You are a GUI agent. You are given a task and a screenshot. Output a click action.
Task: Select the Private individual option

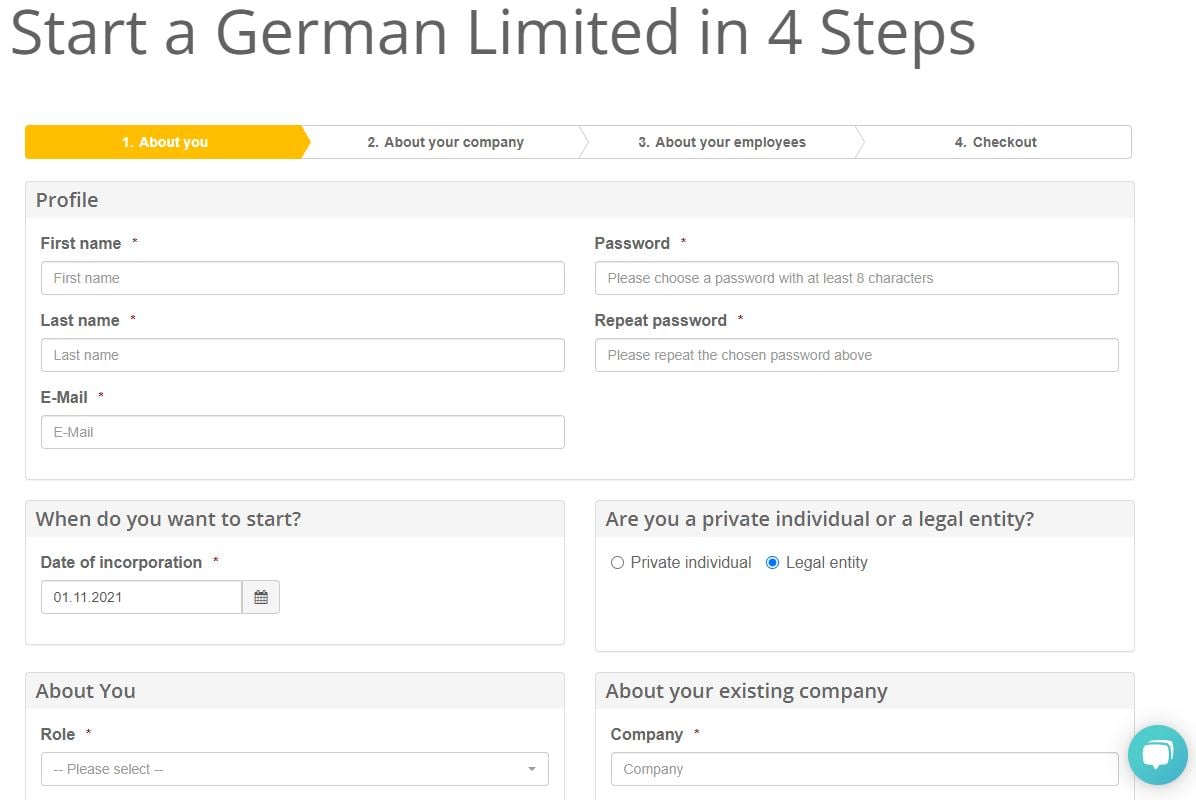coord(617,563)
